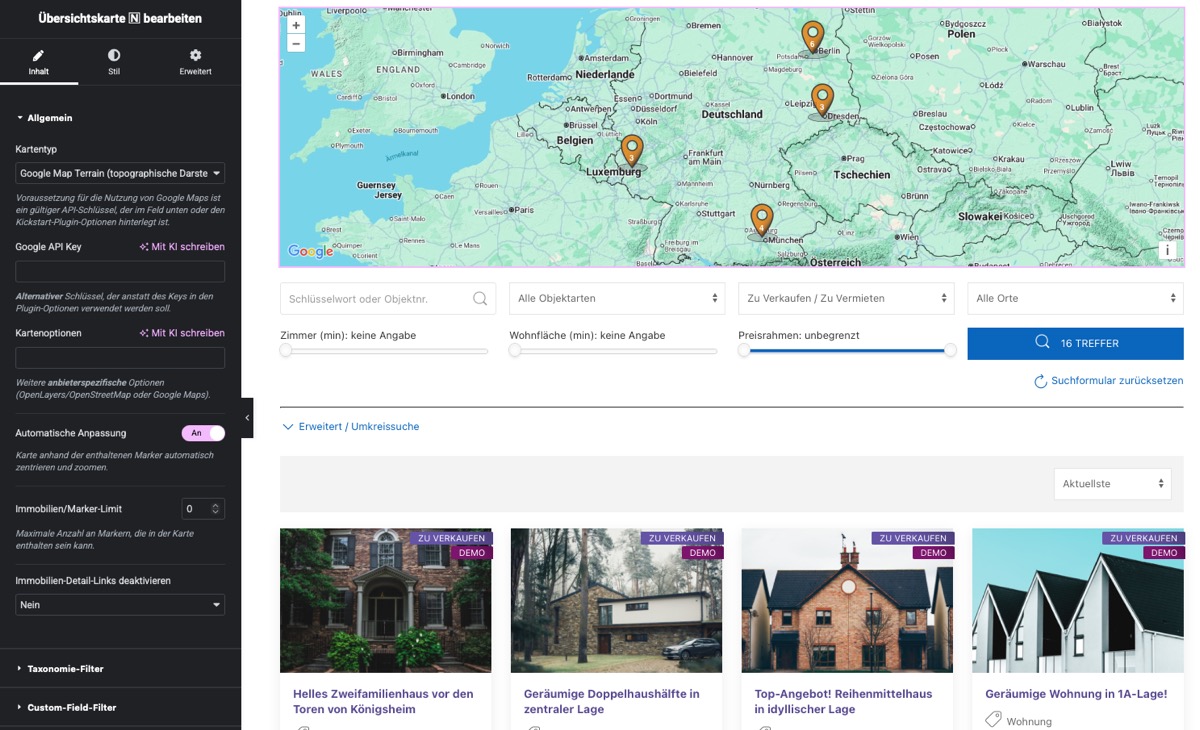The height and width of the screenshot is (730, 1200).
Task: Collapse the editor side panel
Action: (x=247, y=418)
